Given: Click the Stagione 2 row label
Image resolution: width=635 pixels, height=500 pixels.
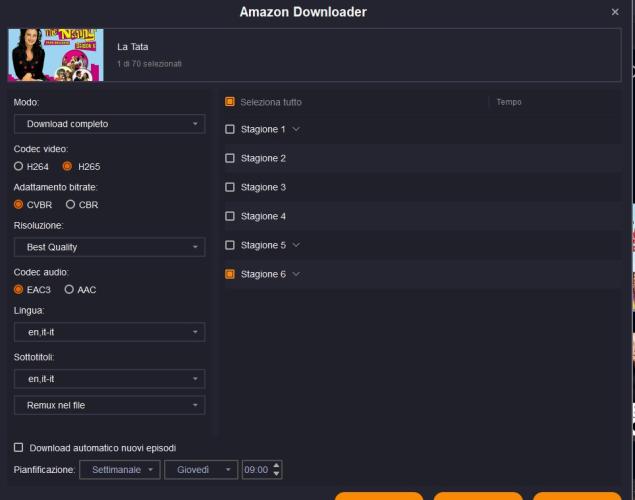Looking at the screenshot, I should coord(263,158).
